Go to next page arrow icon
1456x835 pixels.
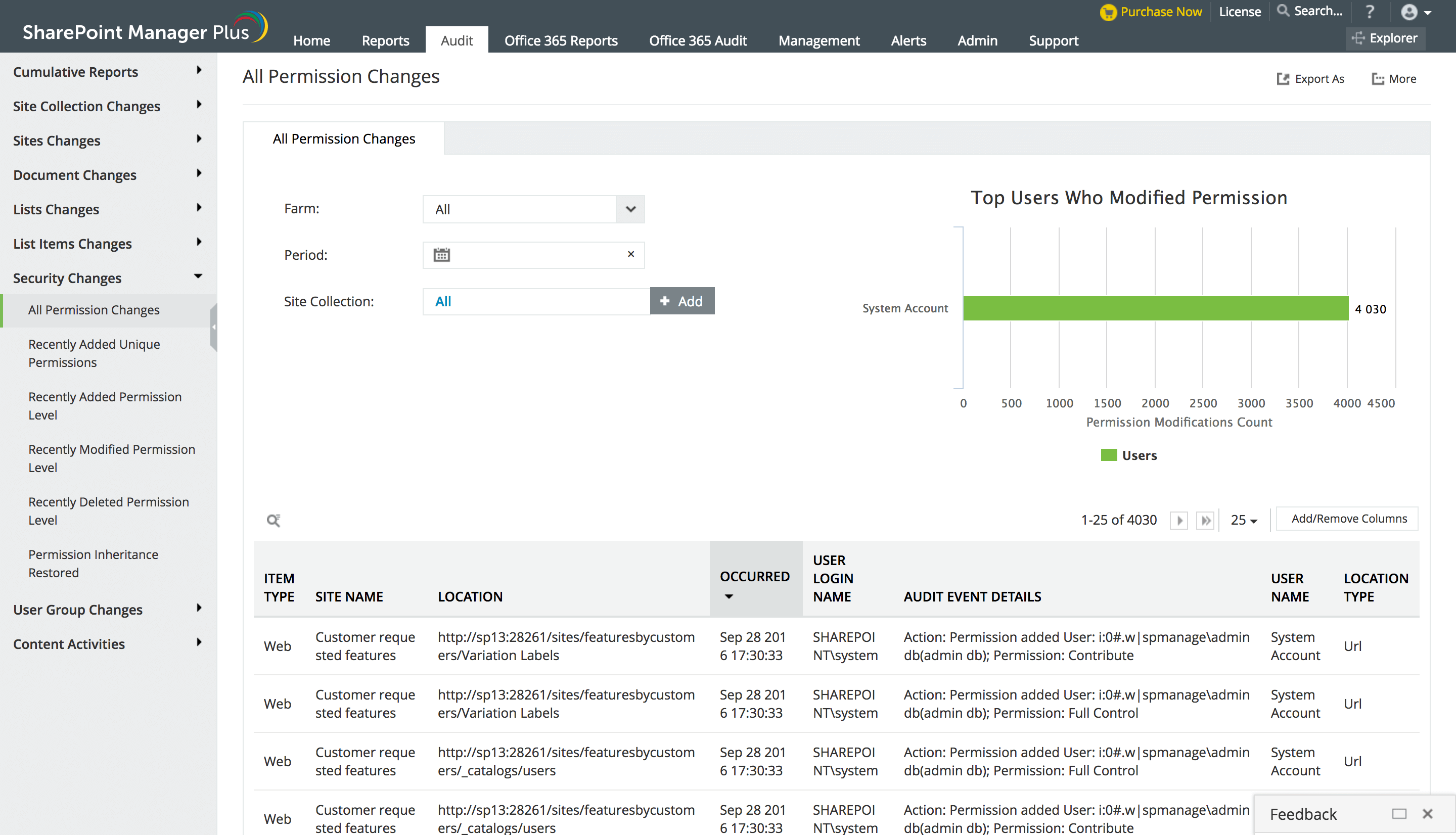(1179, 520)
